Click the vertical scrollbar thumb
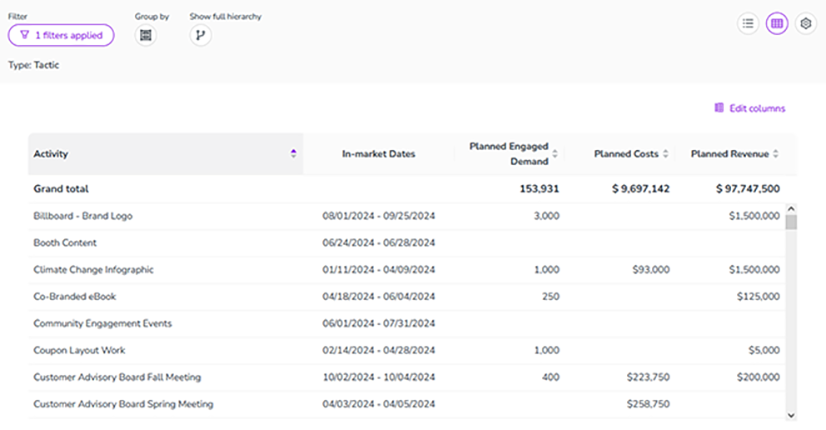Image resolution: width=826 pixels, height=430 pixels. click(791, 222)
